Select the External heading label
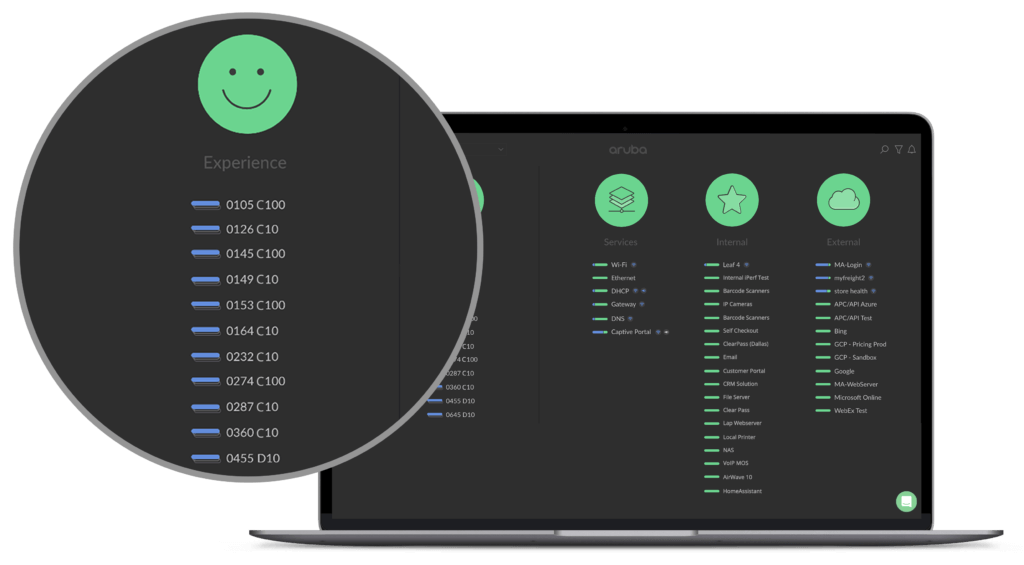The image size is (1024, 565). pyautogui.click(x=843, y=242)
